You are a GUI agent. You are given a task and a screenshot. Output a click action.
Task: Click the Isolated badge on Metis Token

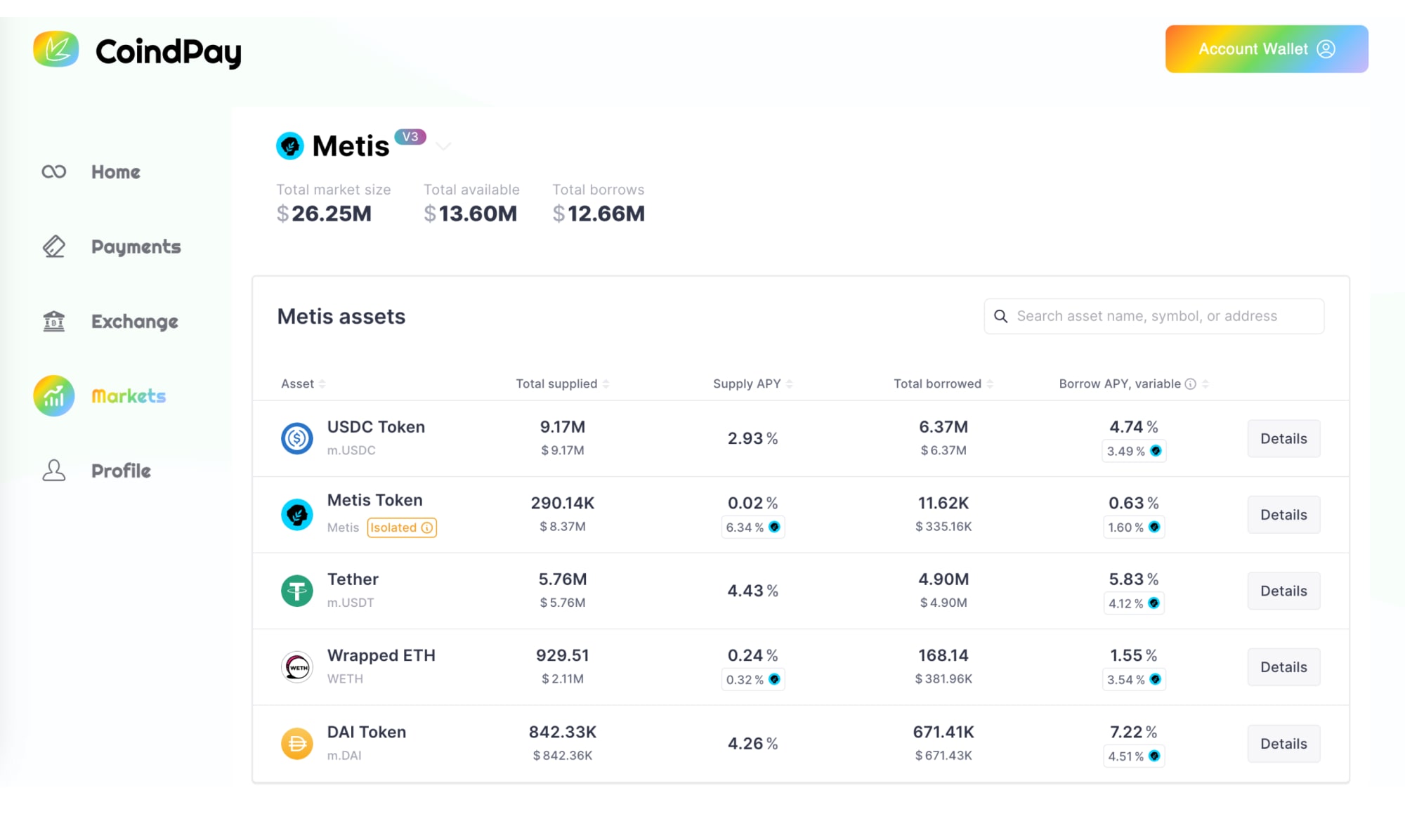[401, 527]
